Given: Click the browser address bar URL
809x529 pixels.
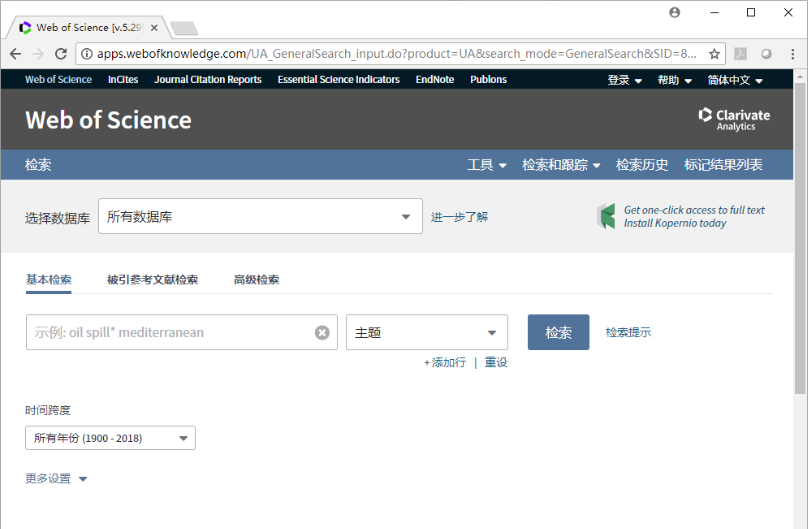Looking at the screenshot, I should 397,54.
